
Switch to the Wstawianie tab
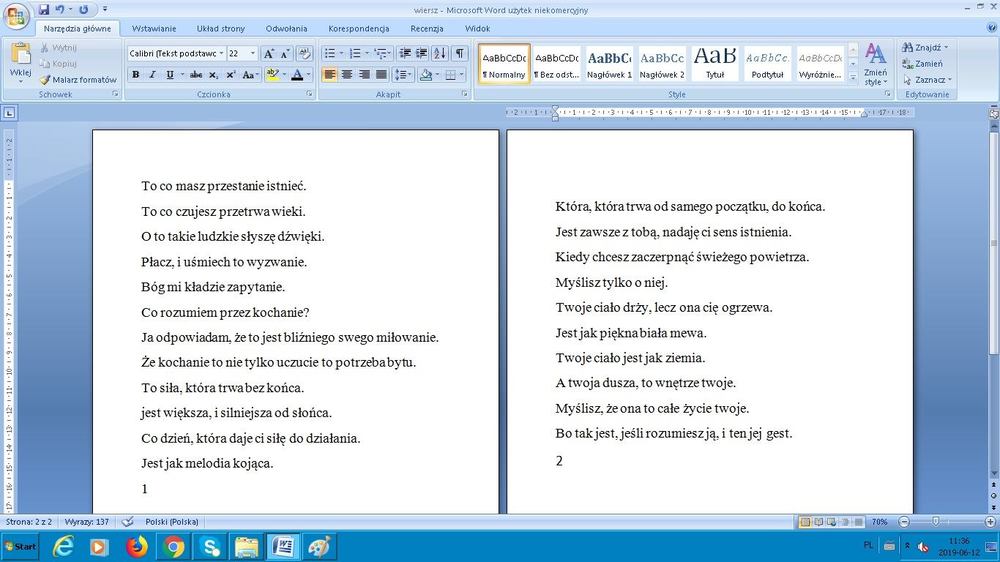click(x=156, y=29)
